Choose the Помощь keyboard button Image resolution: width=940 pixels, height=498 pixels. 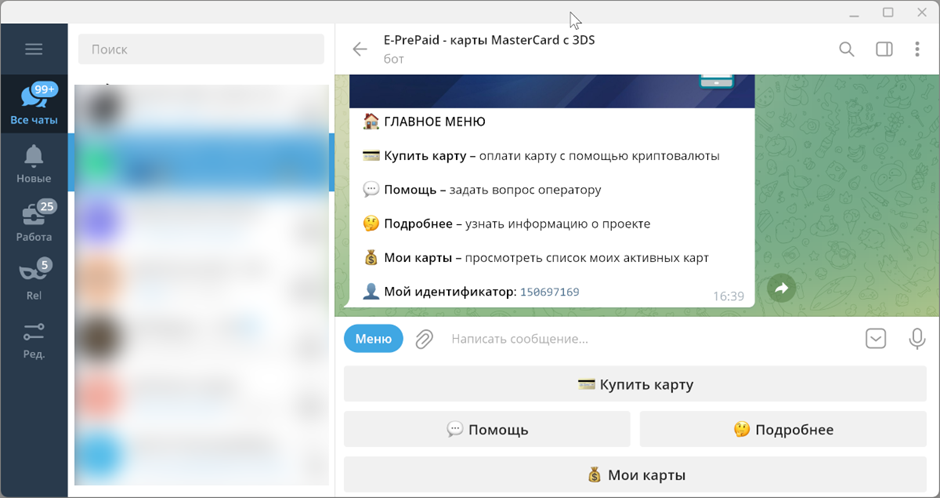[487, 429]
